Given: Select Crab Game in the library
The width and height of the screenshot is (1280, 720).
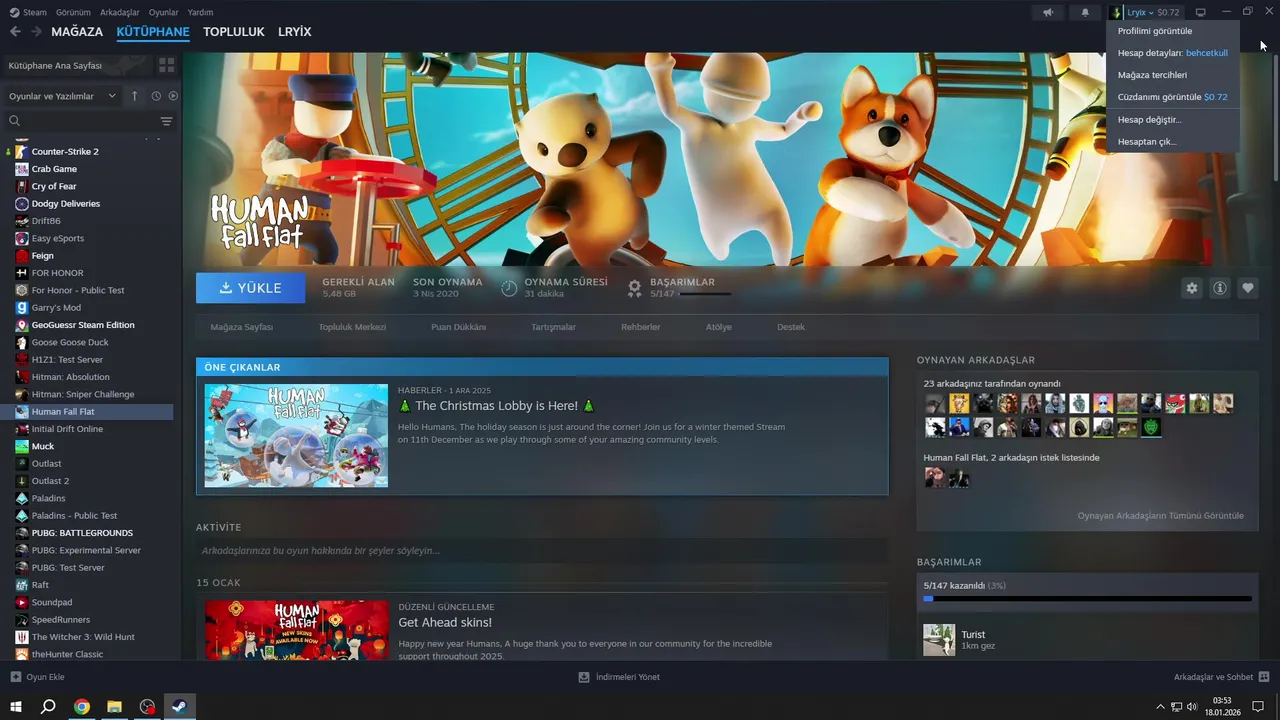Looking at the screenshot, I should point(54,169).
